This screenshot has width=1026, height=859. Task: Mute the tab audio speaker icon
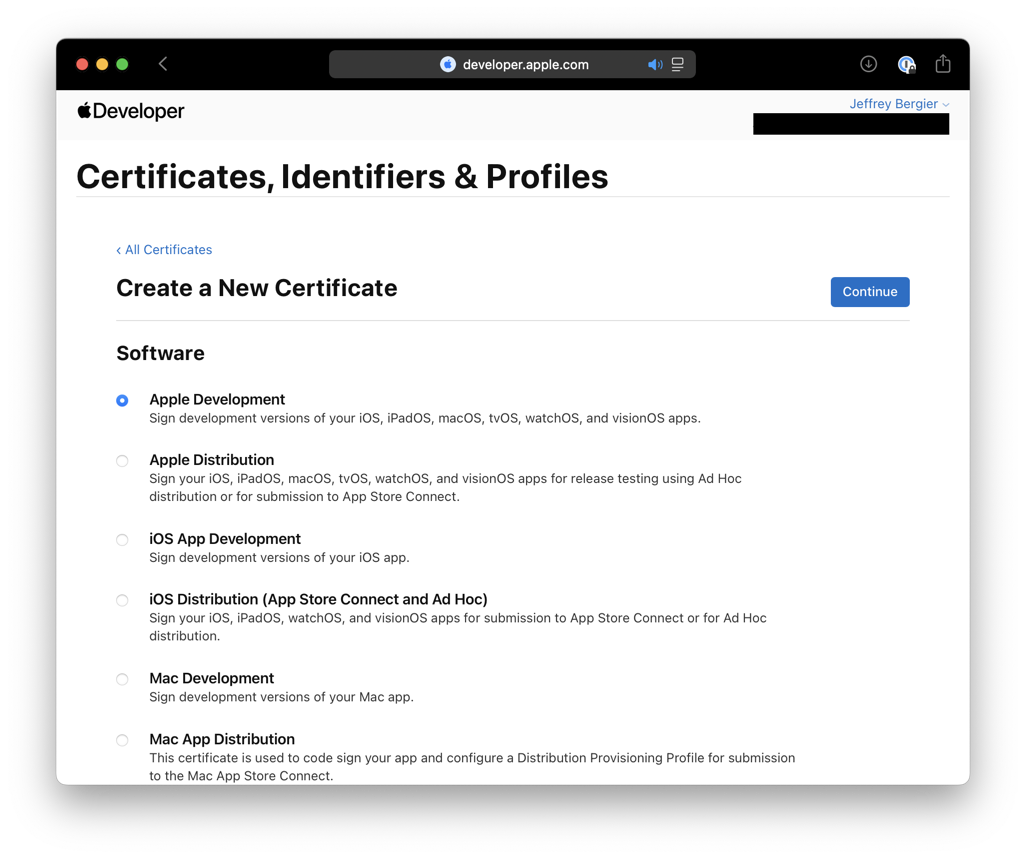click(x=655, y=64)
